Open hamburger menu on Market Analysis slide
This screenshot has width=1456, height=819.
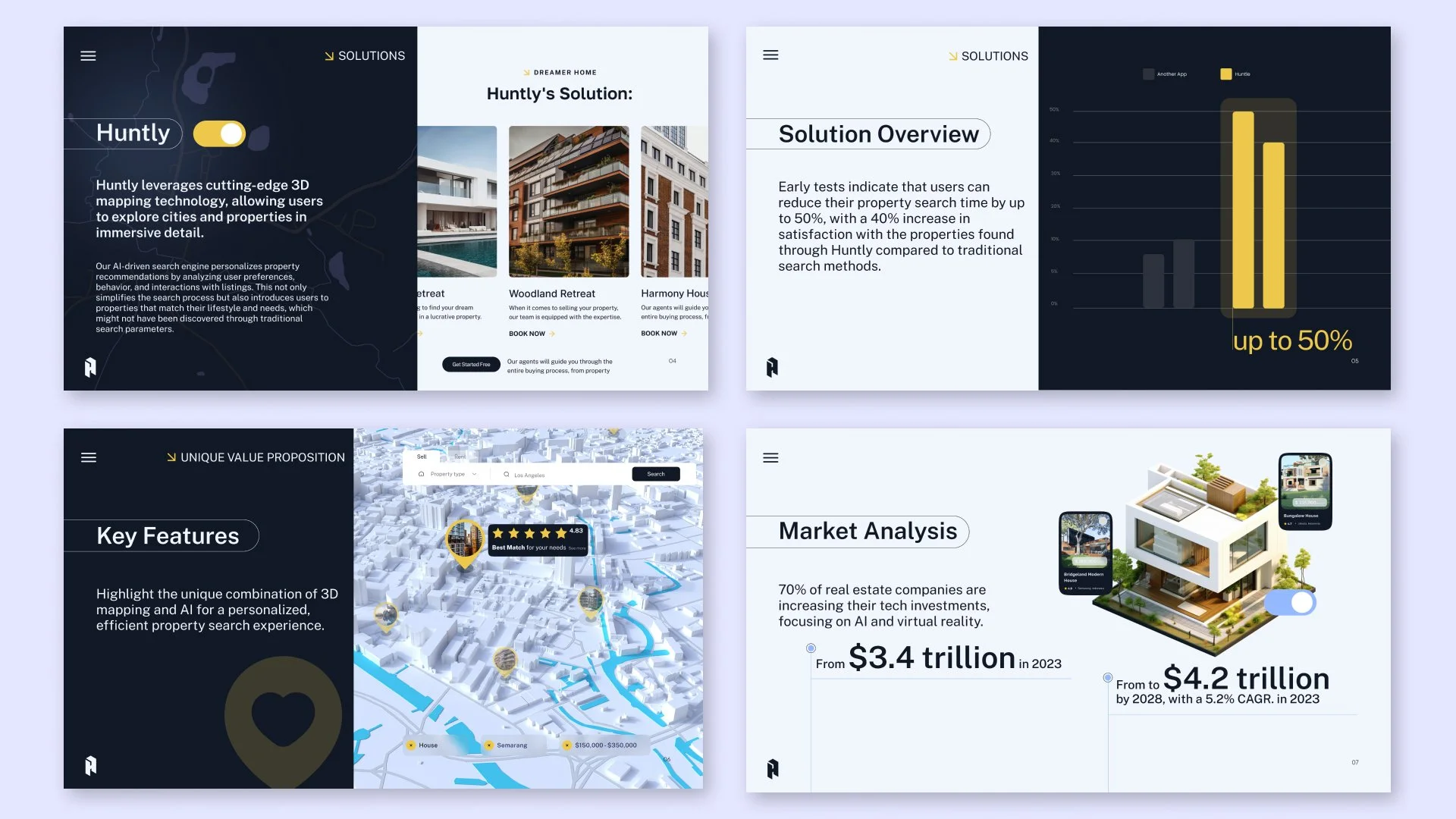(x=770, y=458)
